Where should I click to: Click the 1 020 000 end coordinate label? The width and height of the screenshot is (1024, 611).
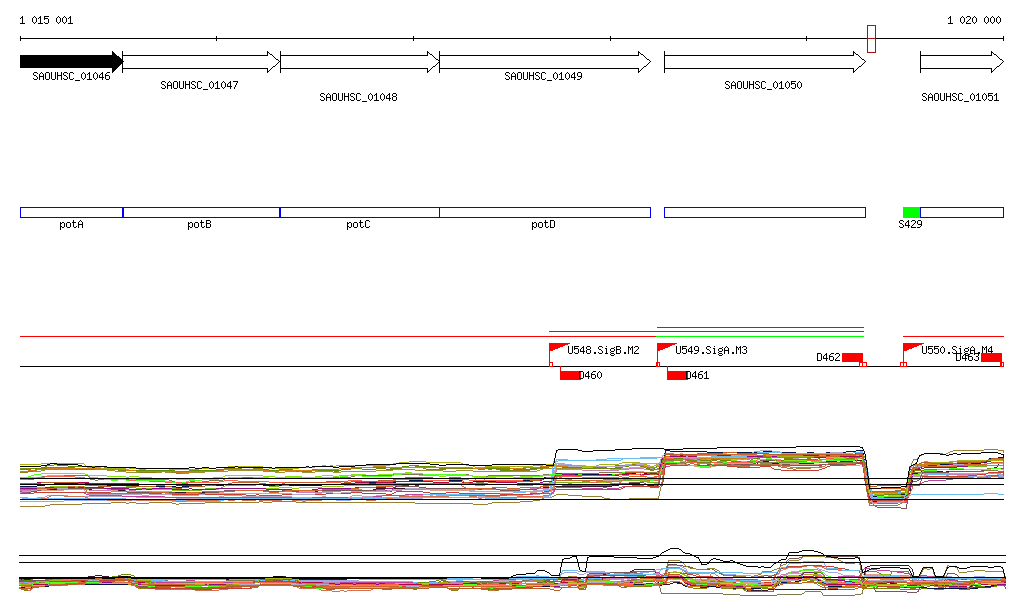point(974,20)
